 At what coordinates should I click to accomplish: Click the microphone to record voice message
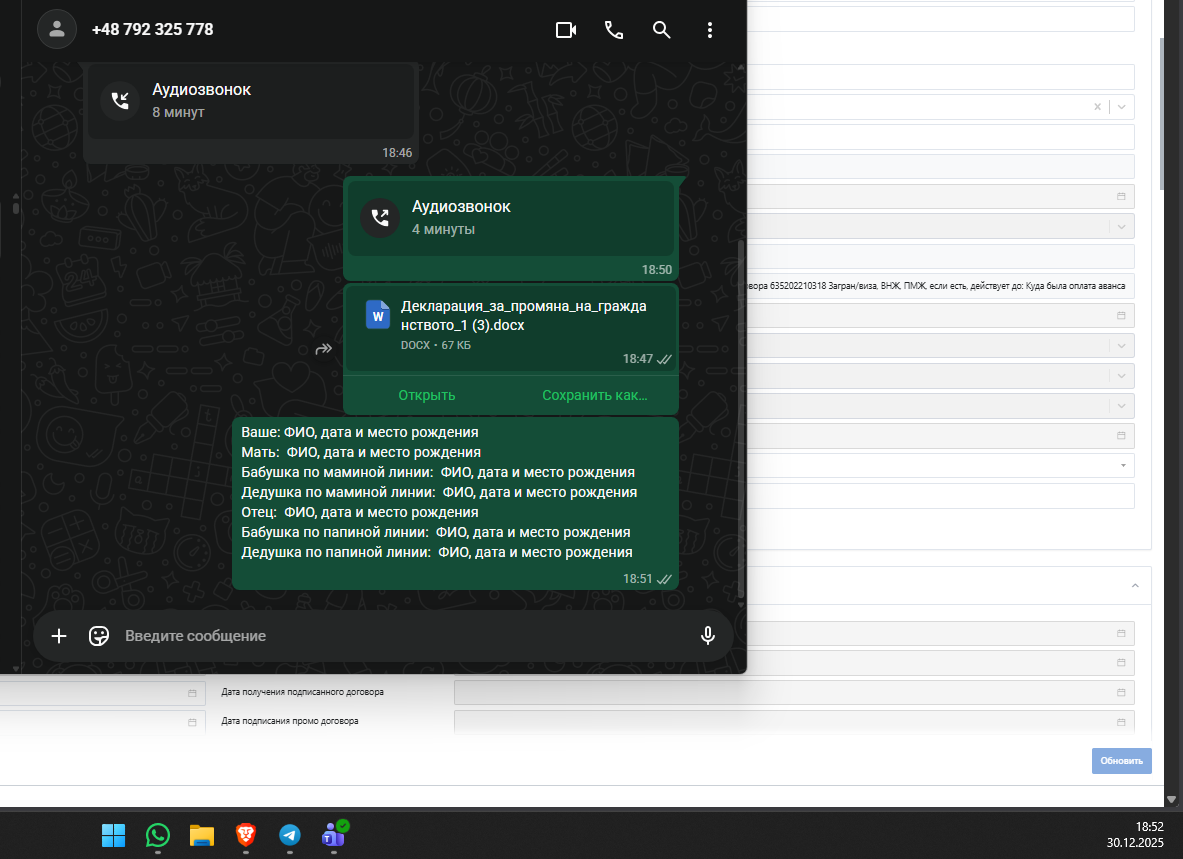point(708,636)
